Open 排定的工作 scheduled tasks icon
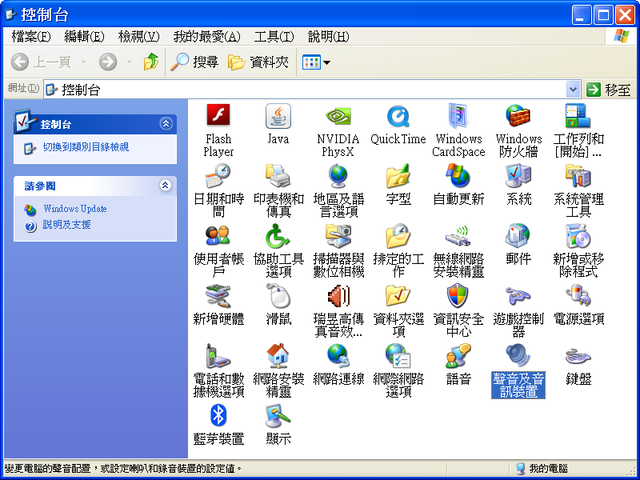 pos(398,236)
